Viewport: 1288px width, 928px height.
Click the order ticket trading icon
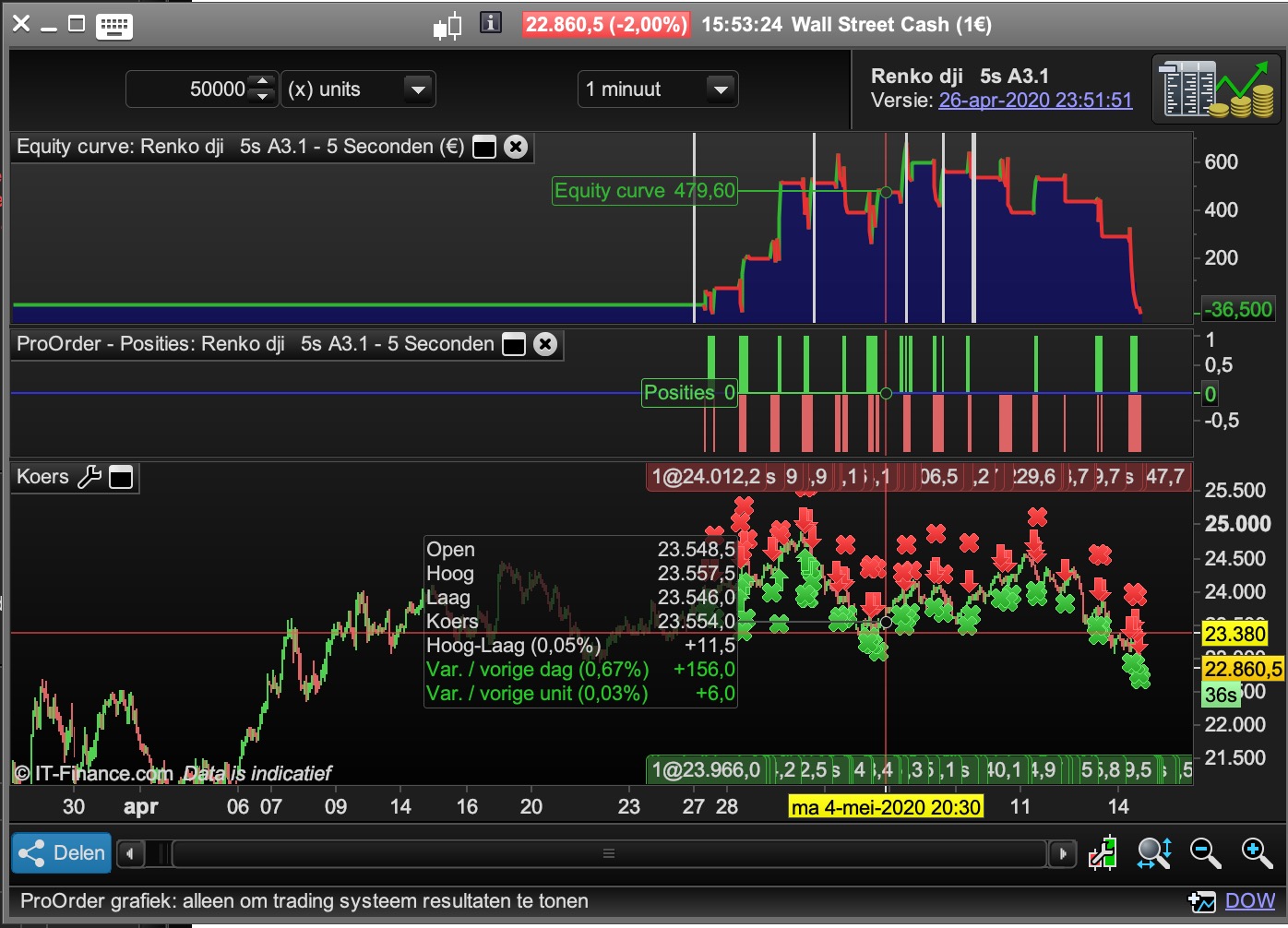coord(447,27)
